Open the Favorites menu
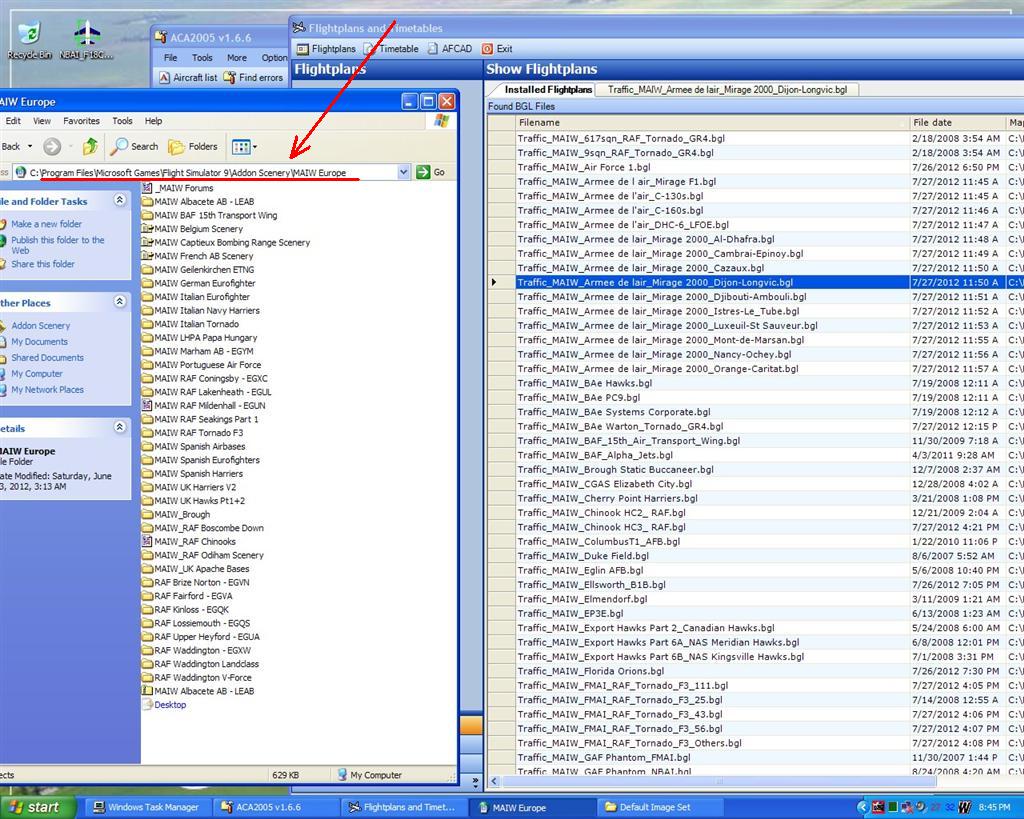Screen dimensions: 1024x819 coord(81,121)
